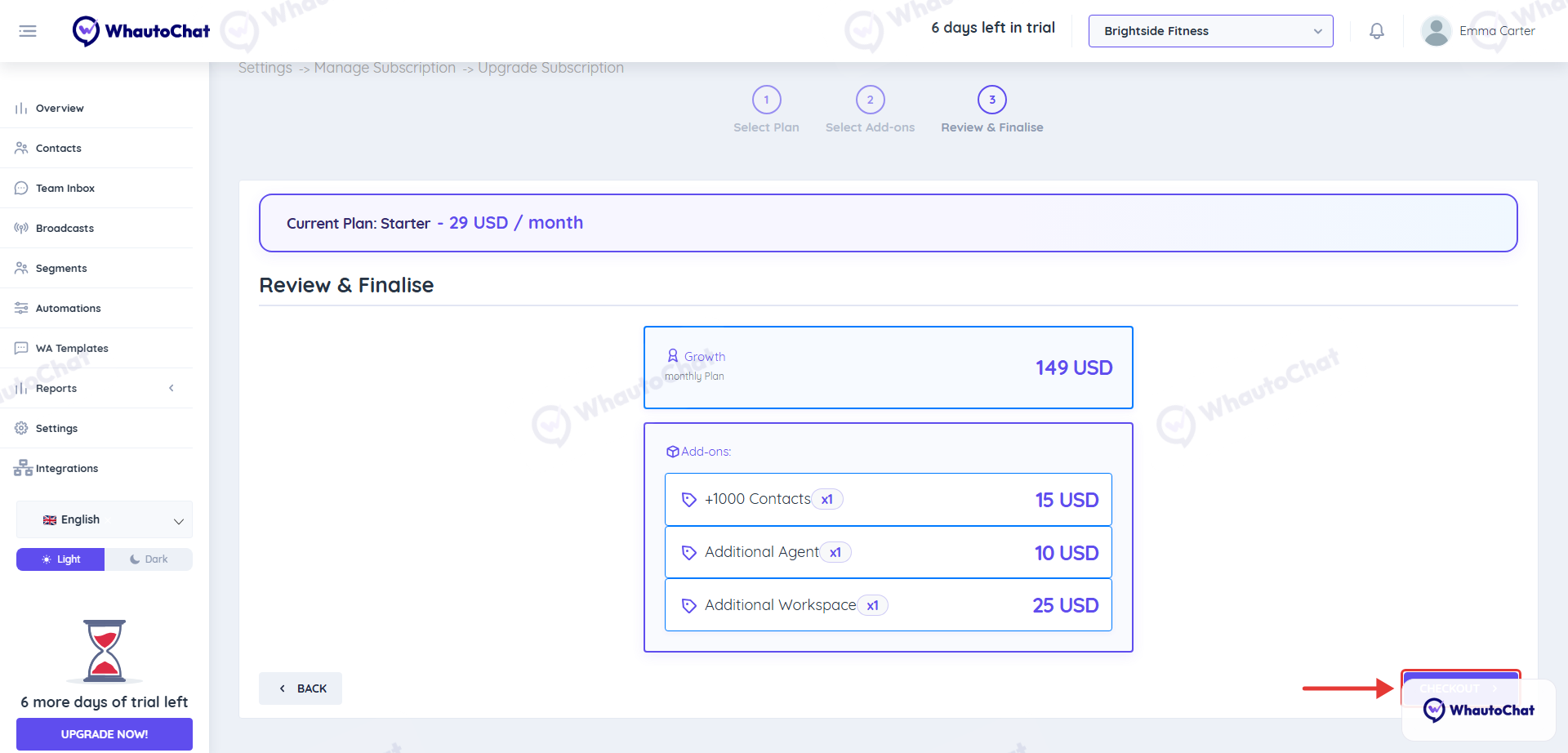
Task: Click the 149 USD Growth price
Action: 1074,368
